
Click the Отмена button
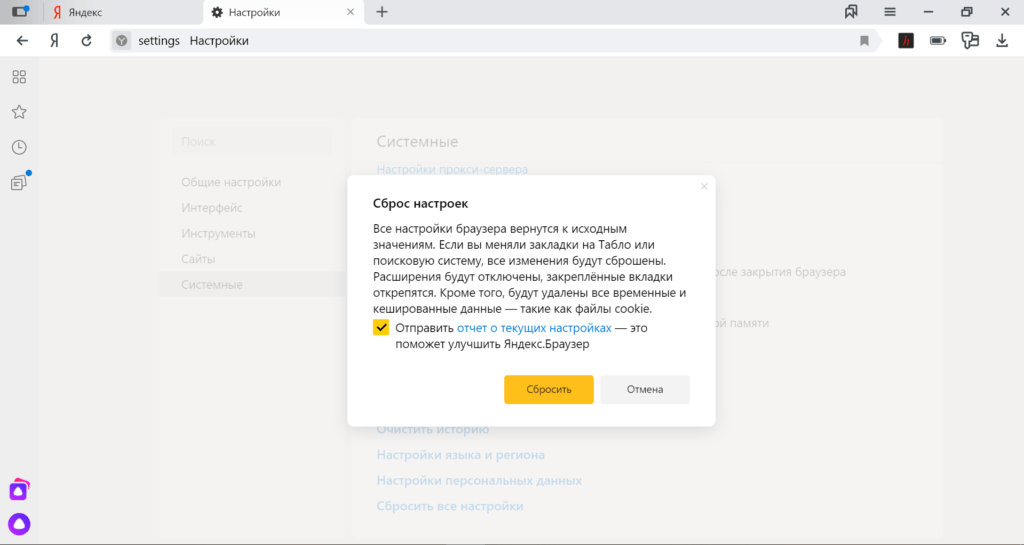(x=645, y=390)
